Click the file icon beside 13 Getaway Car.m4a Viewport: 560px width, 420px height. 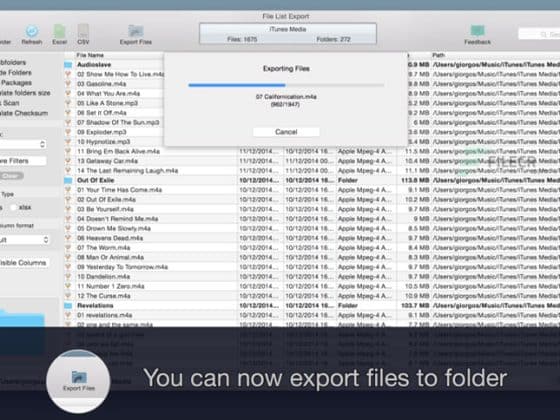pyautogui.click(x=68, y=161)
